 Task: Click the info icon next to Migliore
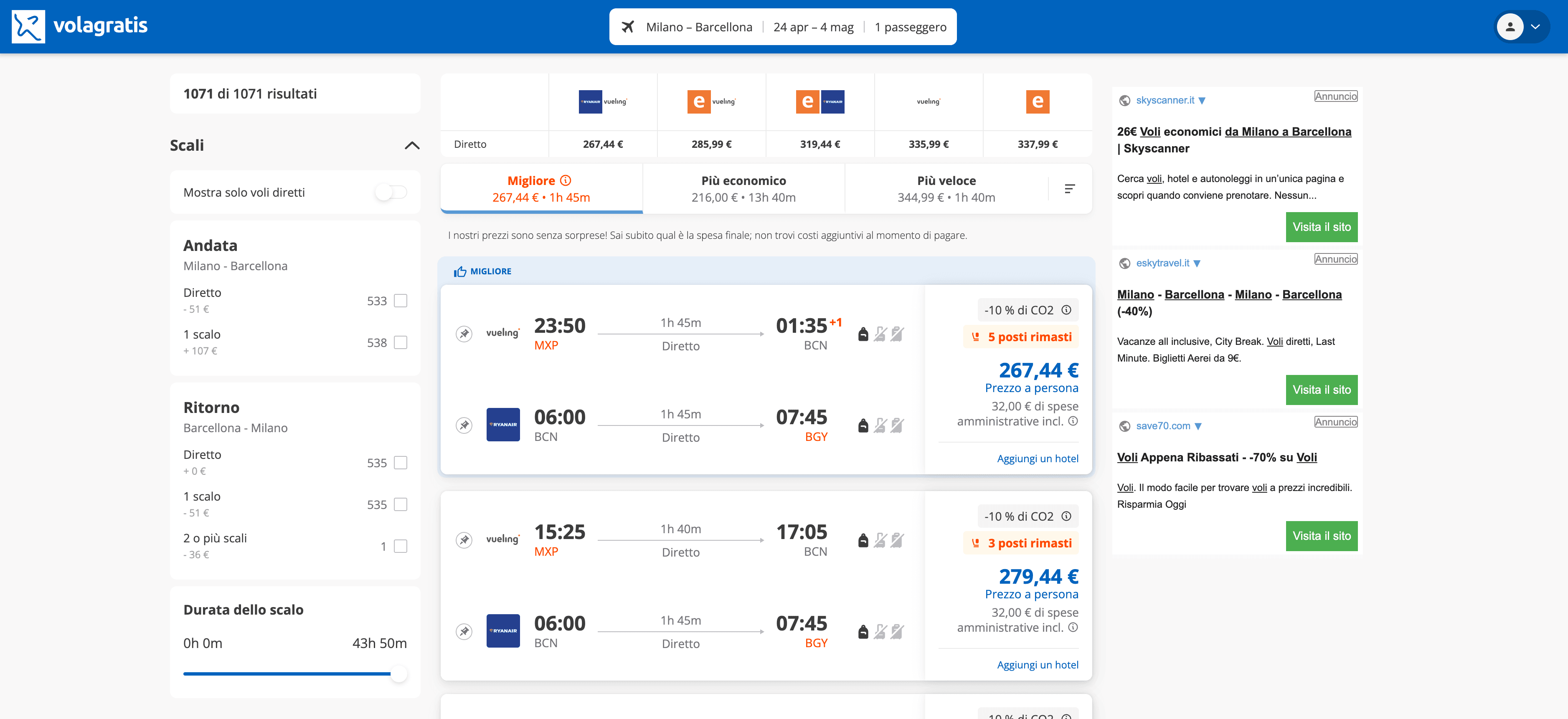(x=566, y=180)
